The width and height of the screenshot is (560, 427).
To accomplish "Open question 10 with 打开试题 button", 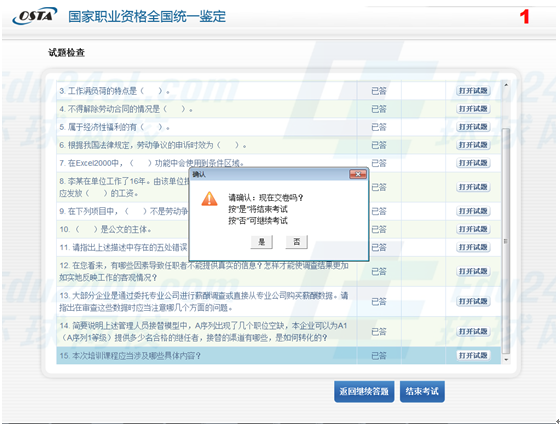I will click(473, 229).
